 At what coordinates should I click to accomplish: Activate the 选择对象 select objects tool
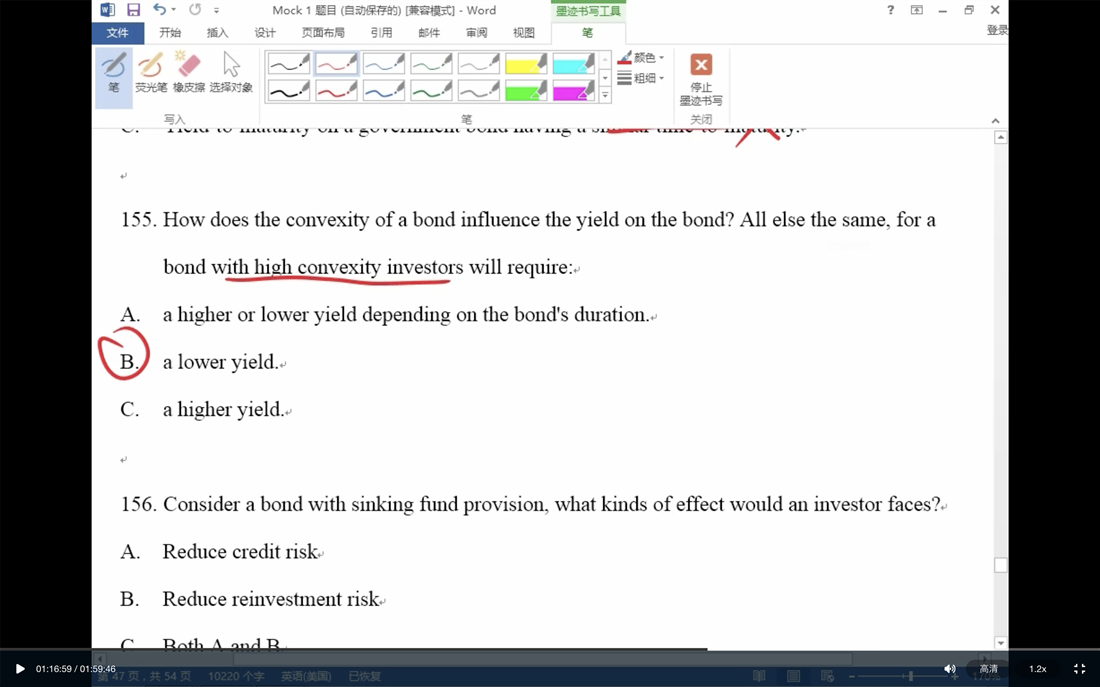pos(231,72)
